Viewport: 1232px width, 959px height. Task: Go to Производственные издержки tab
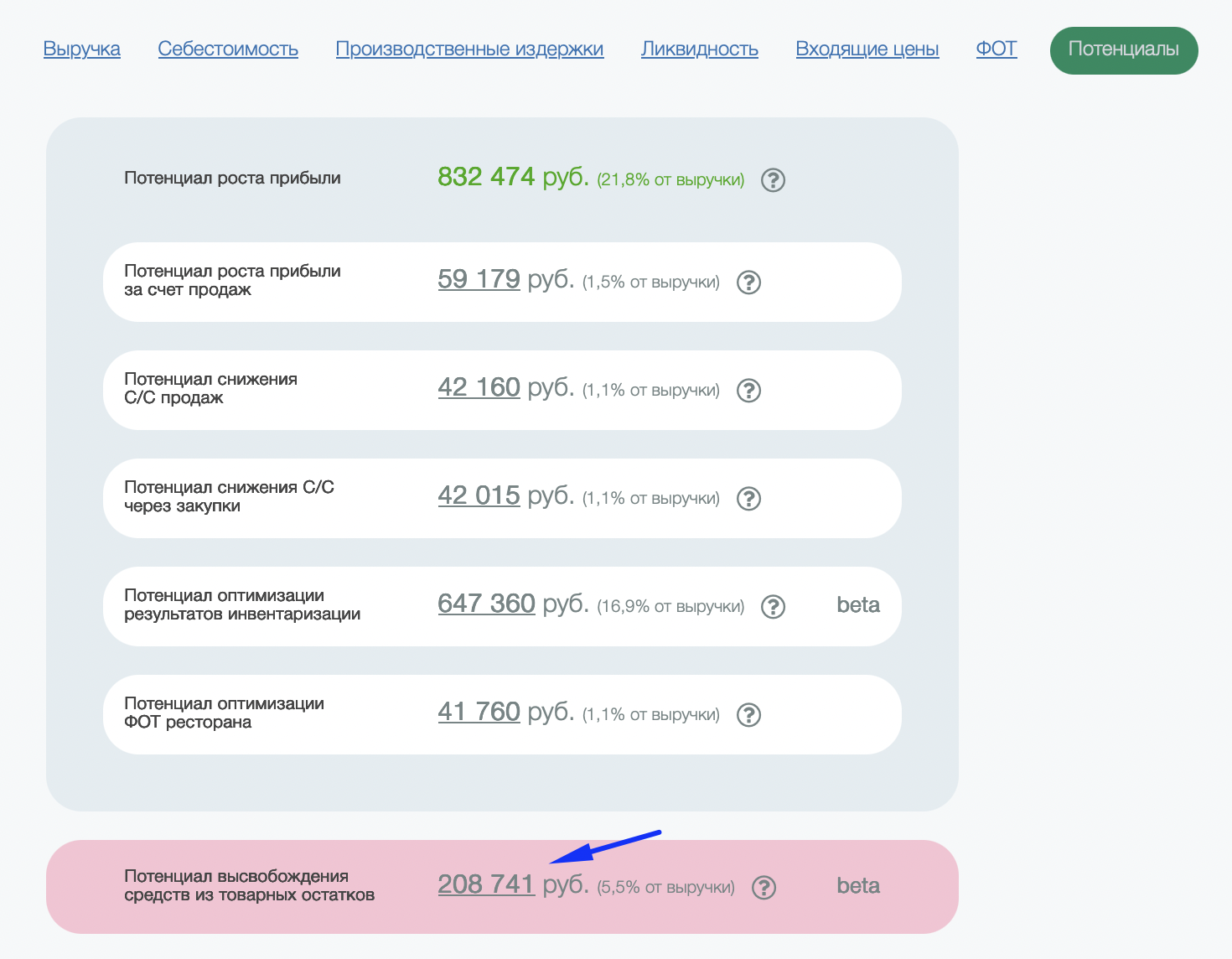469,49
